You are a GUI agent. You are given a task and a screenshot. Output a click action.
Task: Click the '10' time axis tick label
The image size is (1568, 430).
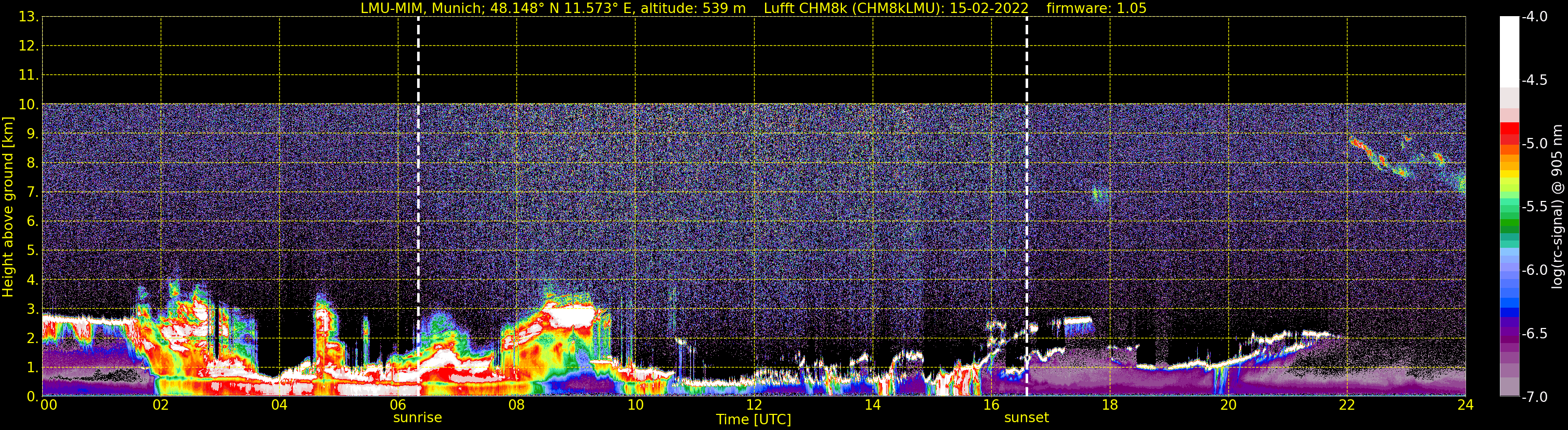(636, 405)
